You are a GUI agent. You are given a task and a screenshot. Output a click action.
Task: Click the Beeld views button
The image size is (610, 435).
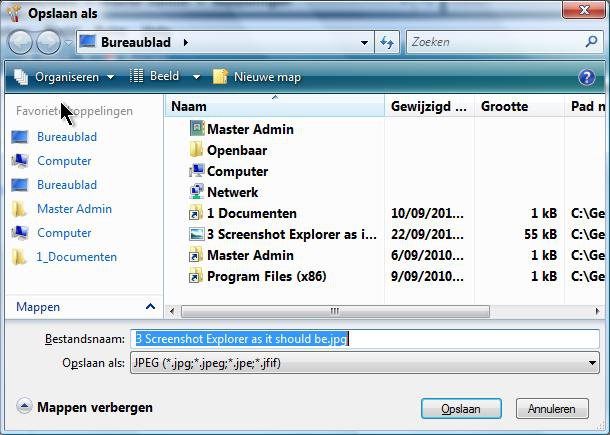154,76
